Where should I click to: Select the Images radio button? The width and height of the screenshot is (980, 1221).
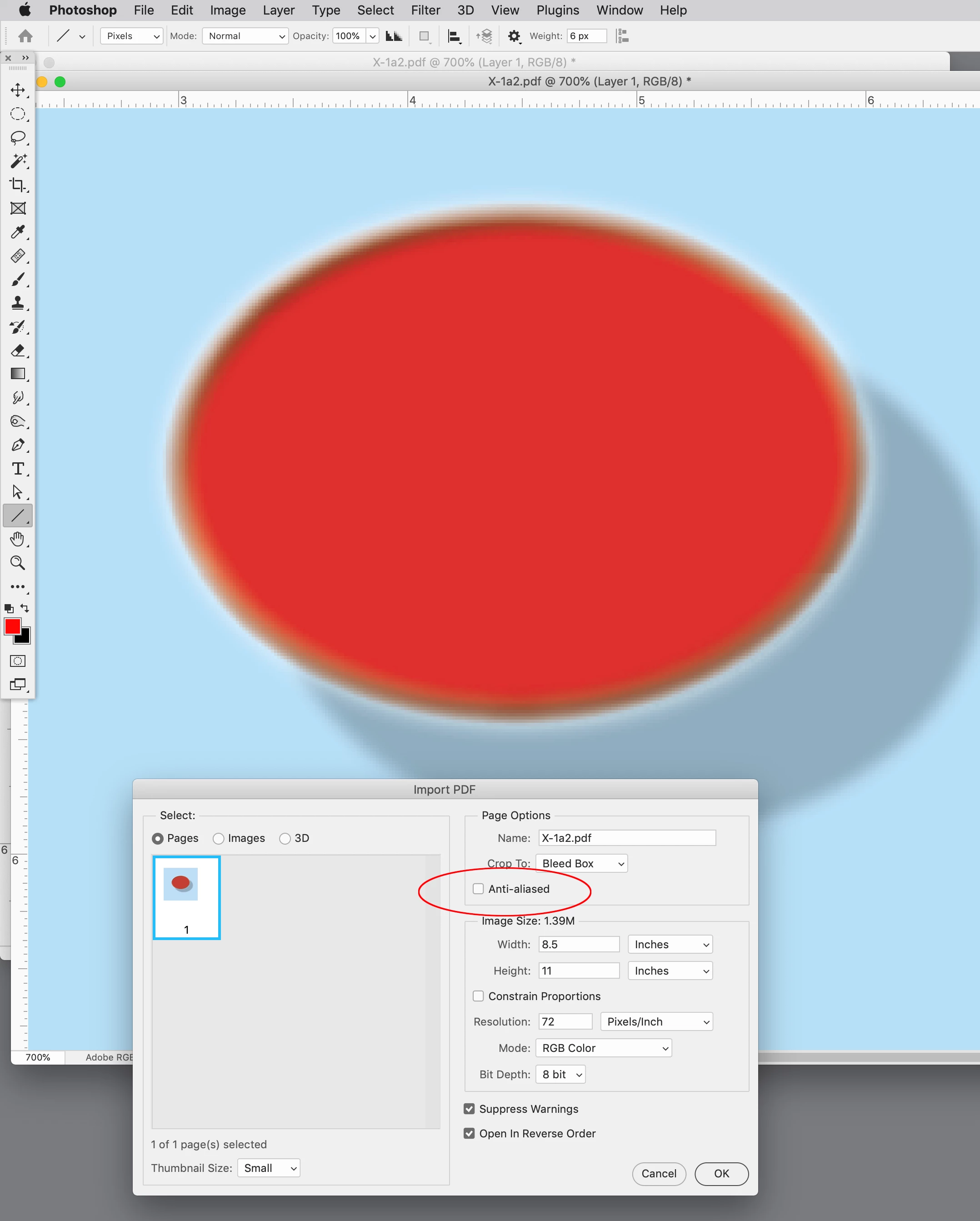tap(219, 839)
